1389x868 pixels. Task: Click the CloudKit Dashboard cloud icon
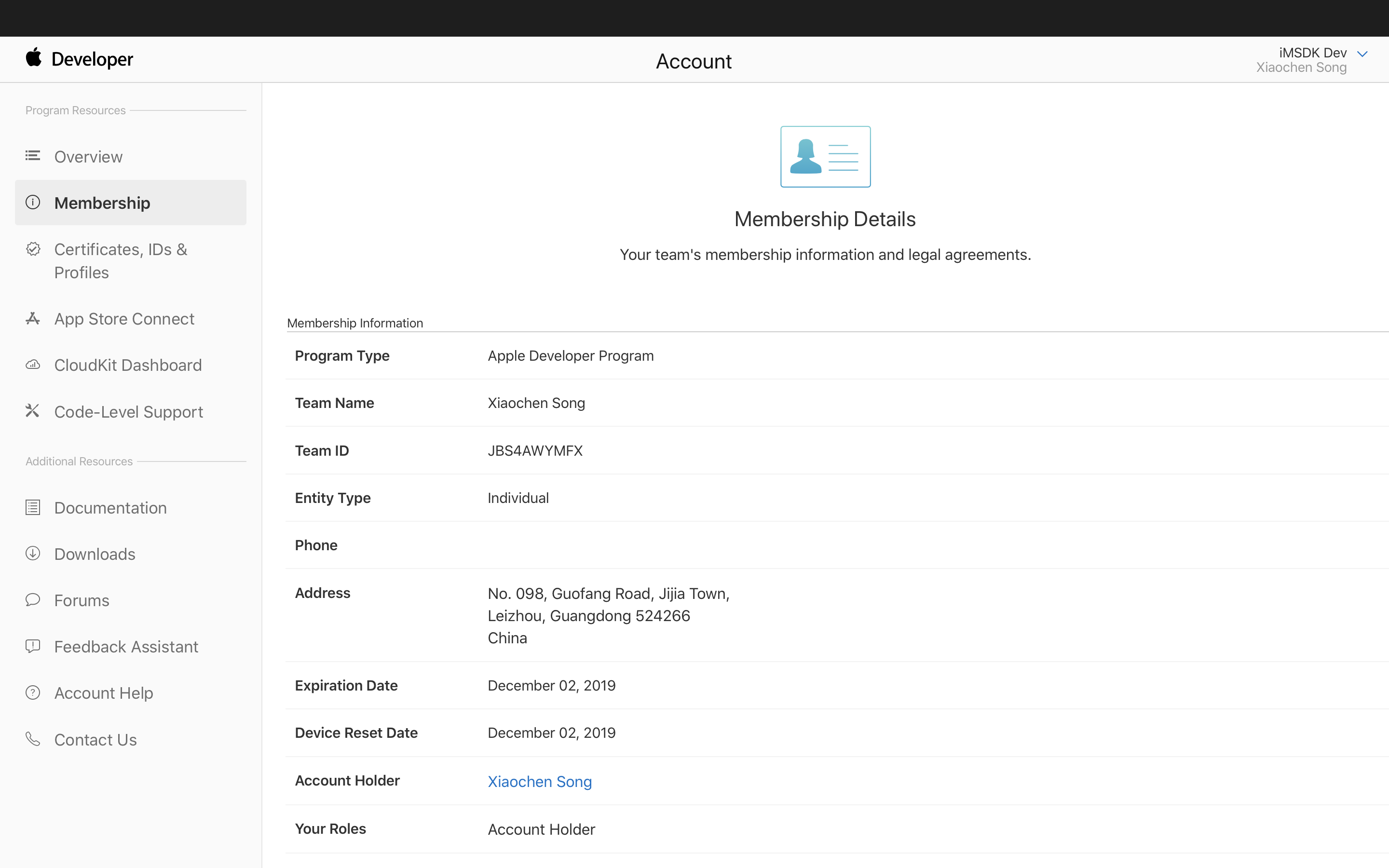pyautogui.click(x=33, y=365)
